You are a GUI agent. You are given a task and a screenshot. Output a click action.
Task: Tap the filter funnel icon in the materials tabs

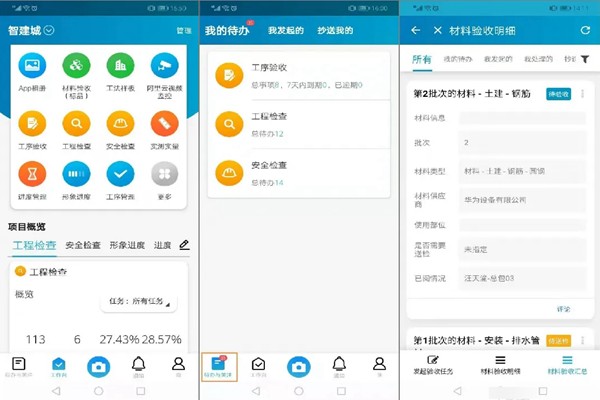[588, 60]
